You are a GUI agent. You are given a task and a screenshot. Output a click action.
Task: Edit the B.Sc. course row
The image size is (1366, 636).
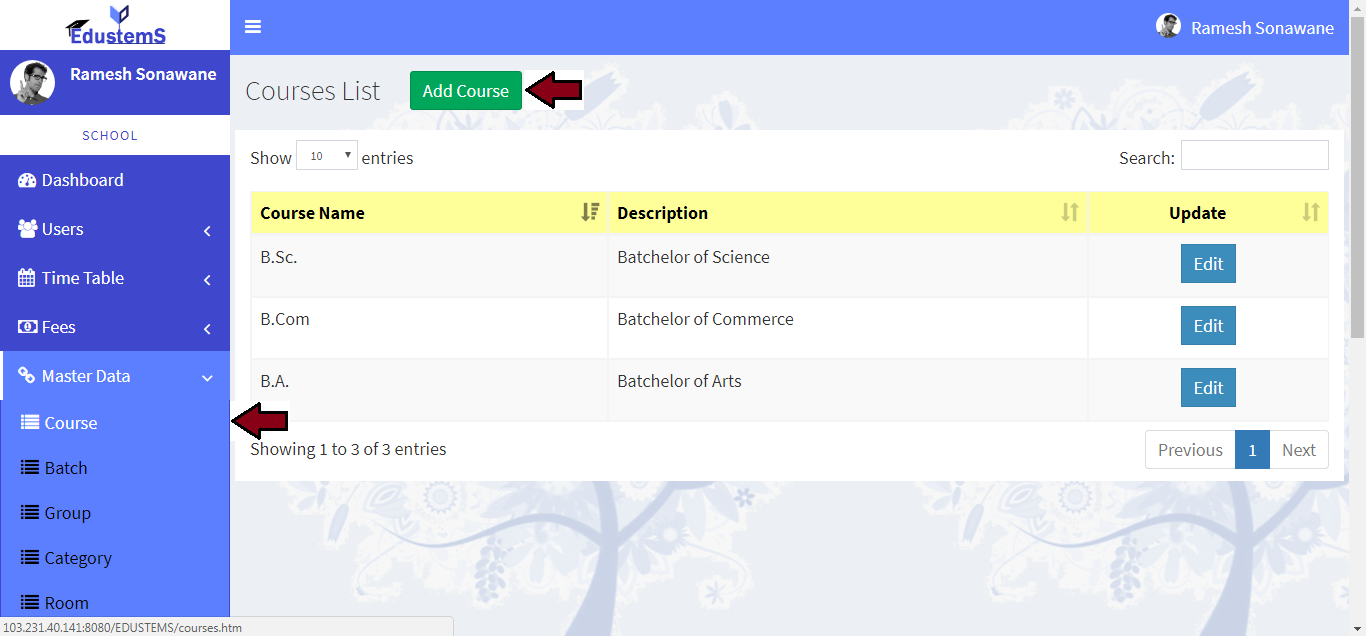click(x=1208, y=264)
